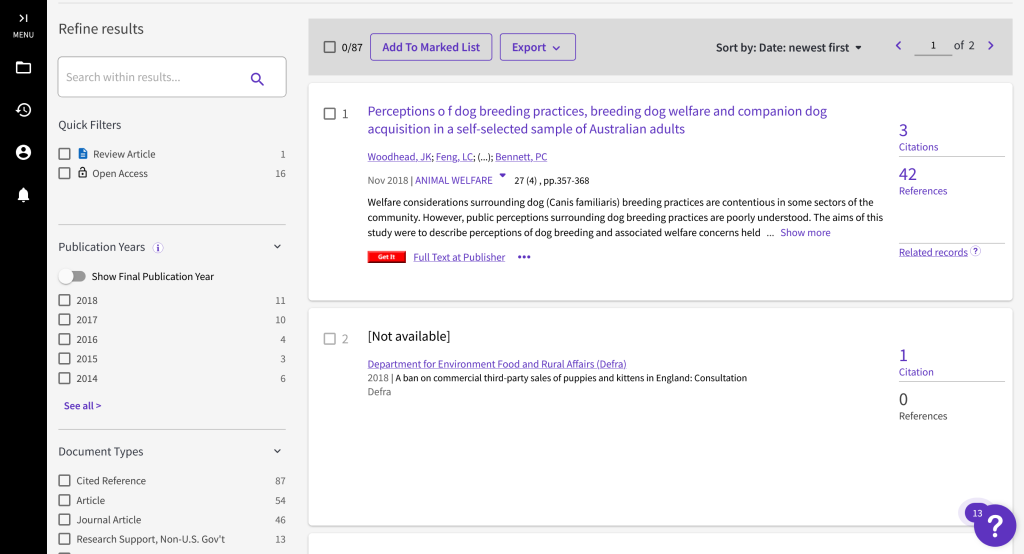Check the 2014 publication year
This screenshot has width=1024, height=554.
coord(64,378)
